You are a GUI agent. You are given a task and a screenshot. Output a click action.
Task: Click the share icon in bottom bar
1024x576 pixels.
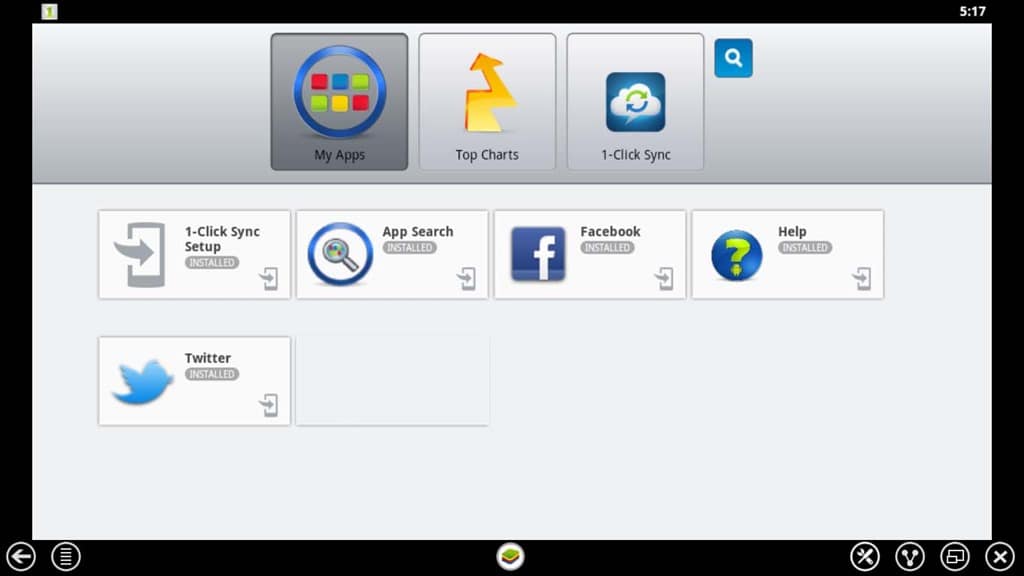tap(910, 557)
